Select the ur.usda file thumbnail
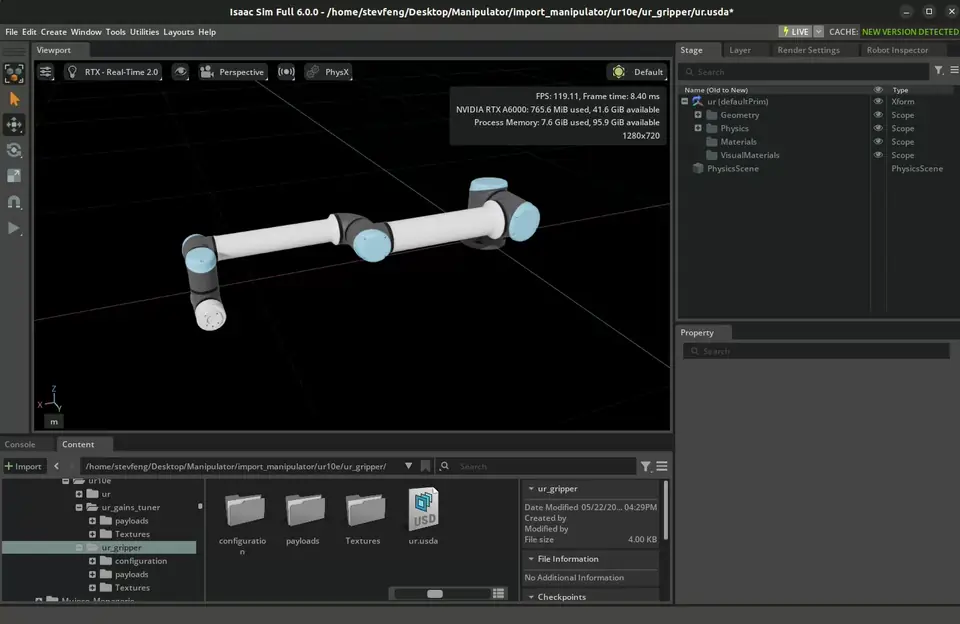Image resolution: width=960 pixels, height=624 pixels. (x=424, y=516)
